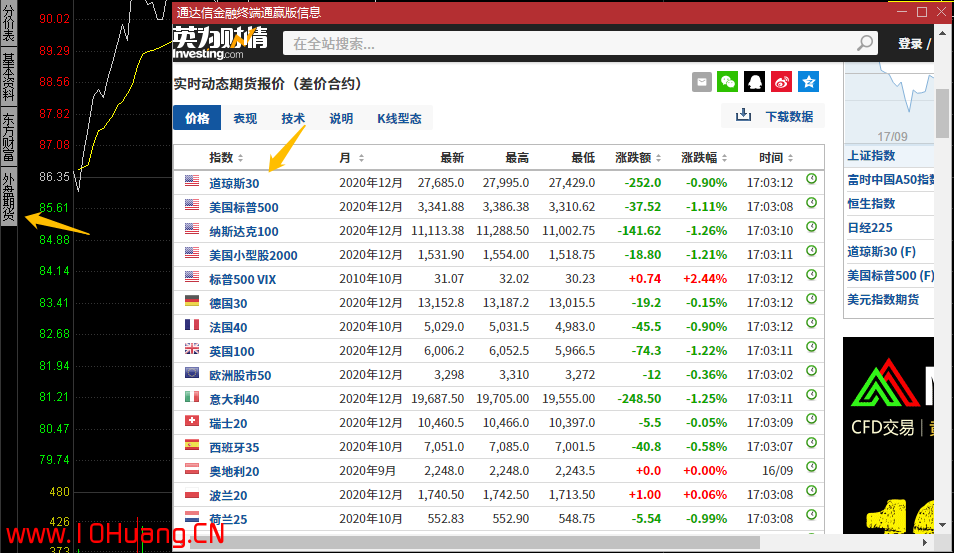Open 道琼斯30 (F) in the sidebar
Screen dimensions: 954x553
pos(882,251)
